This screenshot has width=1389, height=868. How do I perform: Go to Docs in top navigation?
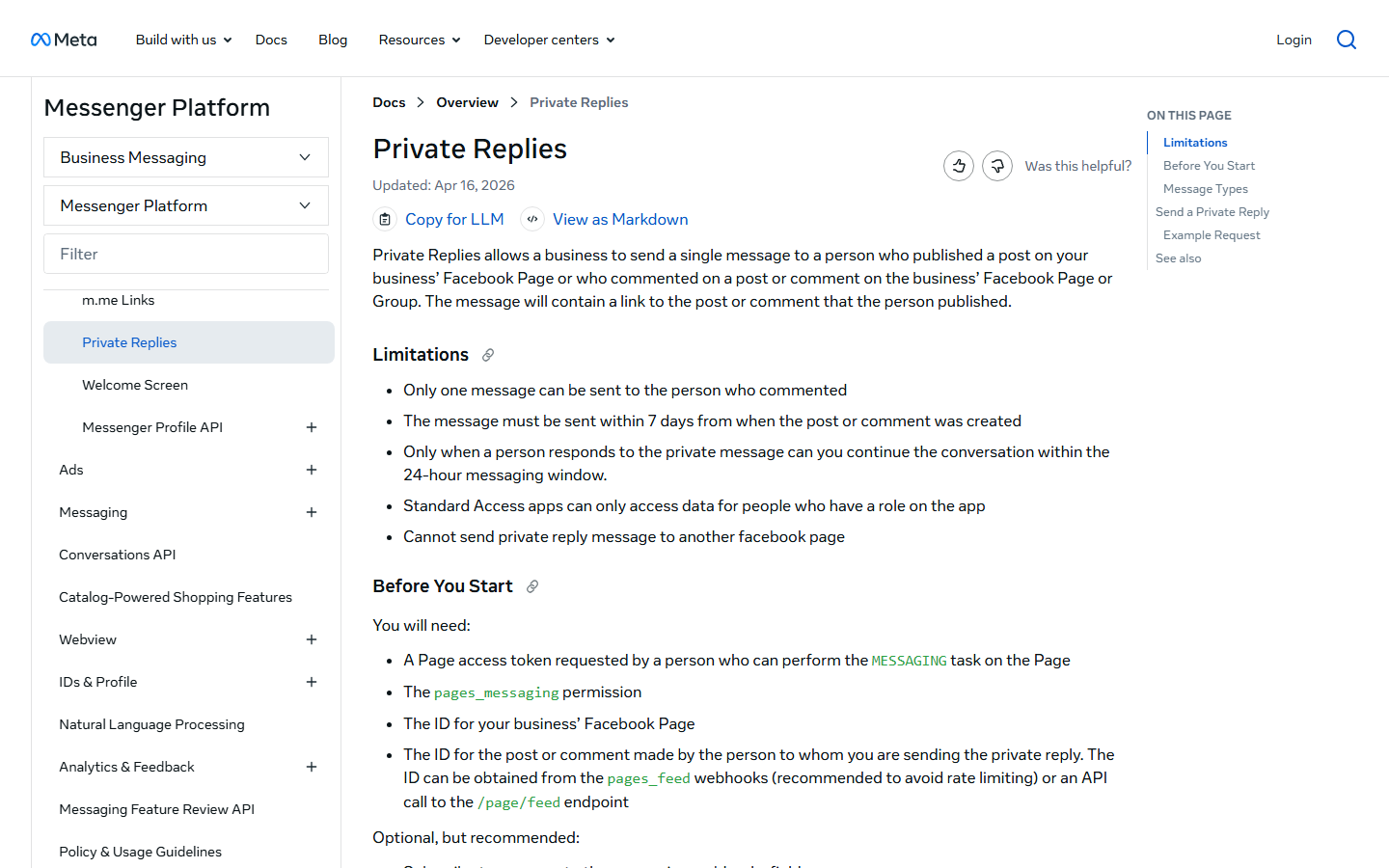pyautogui.click(x=271, y=40)
